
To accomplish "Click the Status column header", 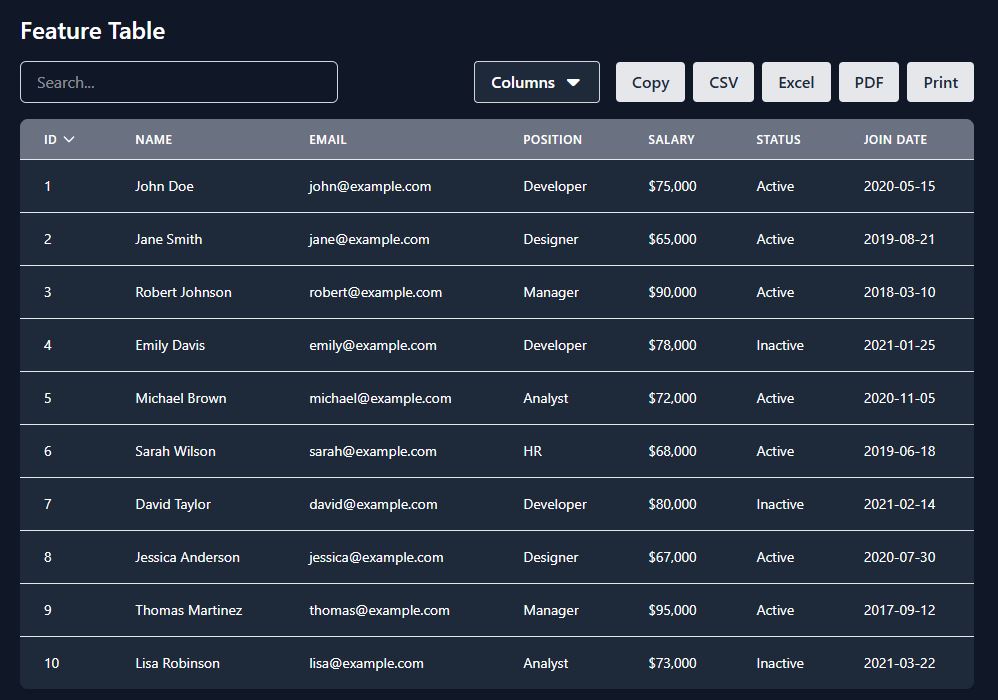I will tap(778, 140).
